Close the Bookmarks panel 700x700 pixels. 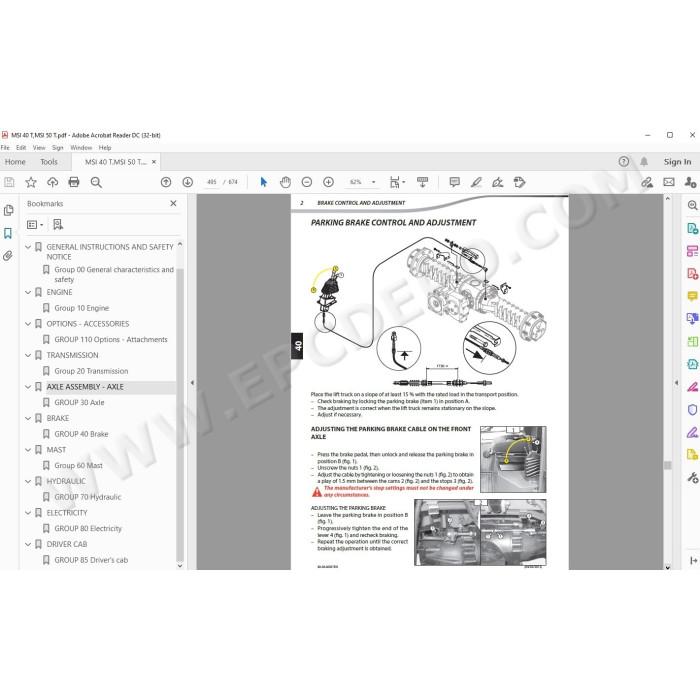click(173, 204)
